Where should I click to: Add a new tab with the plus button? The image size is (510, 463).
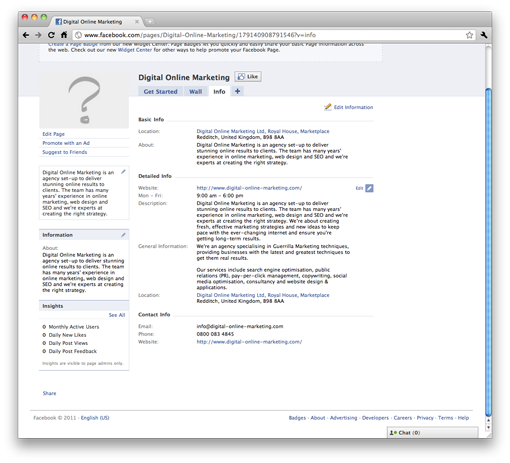237,91
